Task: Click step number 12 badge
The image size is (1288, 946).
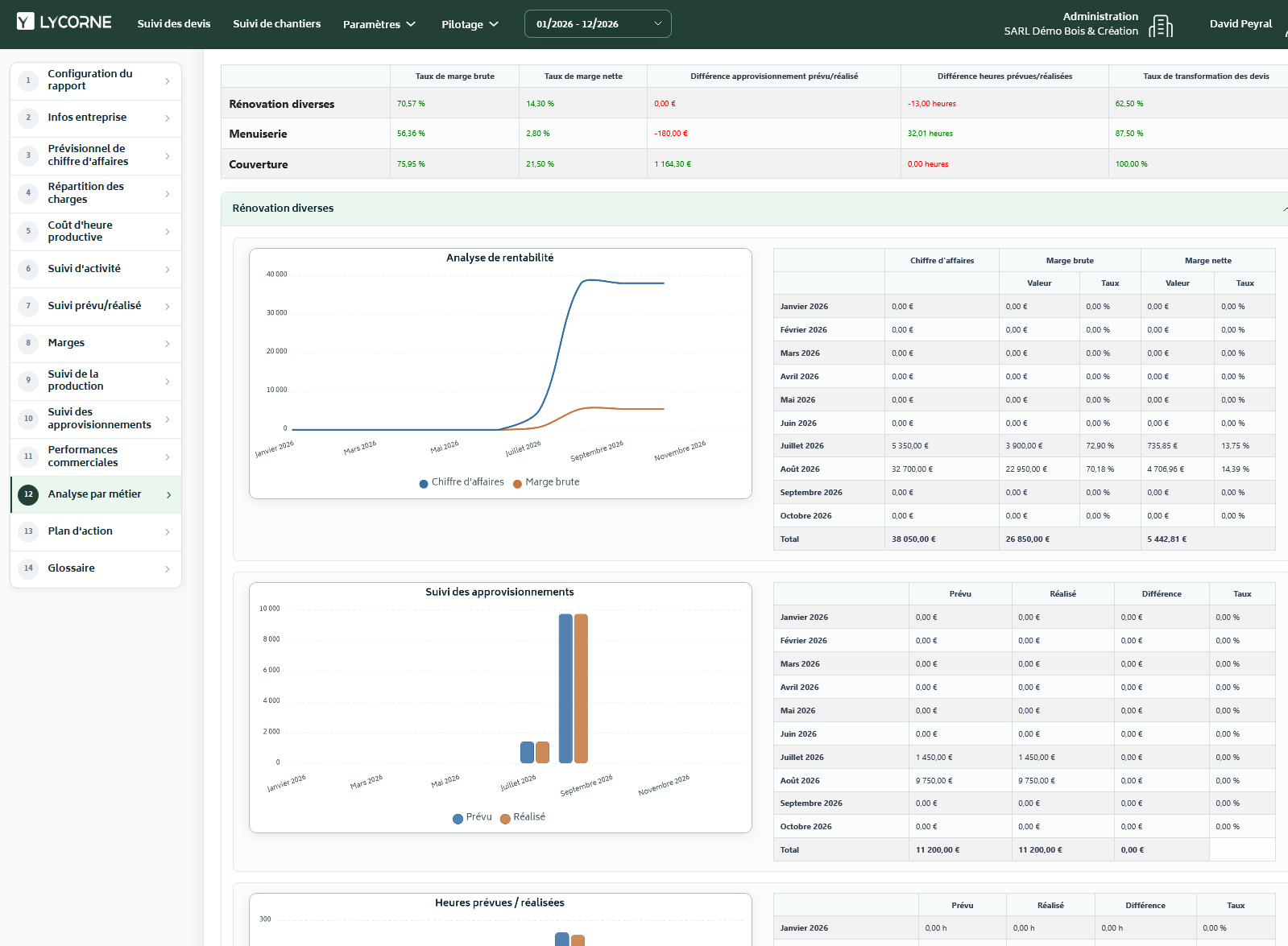Action: [28, 494]
